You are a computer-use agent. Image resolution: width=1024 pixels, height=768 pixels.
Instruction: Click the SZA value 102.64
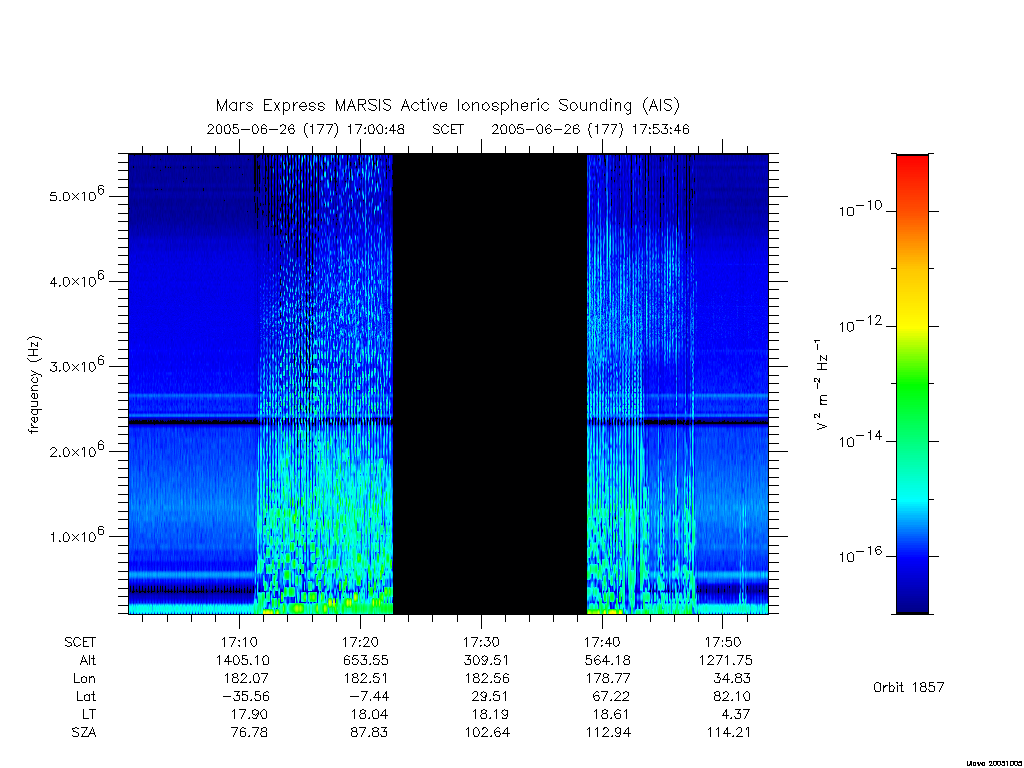click(x=487, y=733)
